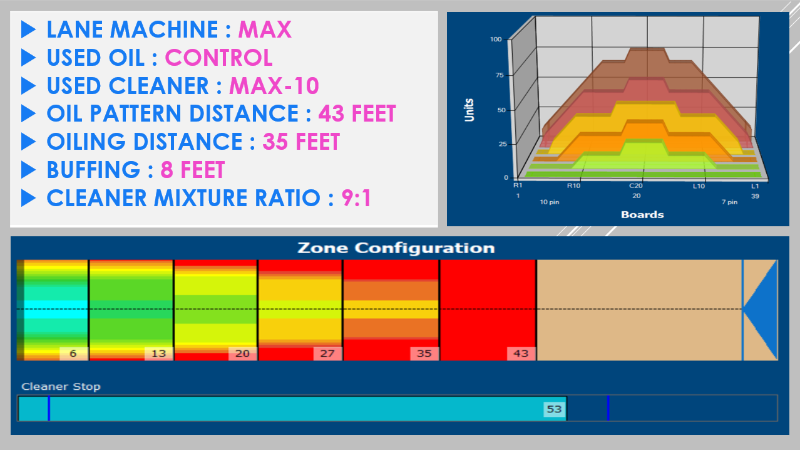800x450 pixels.
Task: Click the blue pin deck triangle
Action: pos(760,310)
